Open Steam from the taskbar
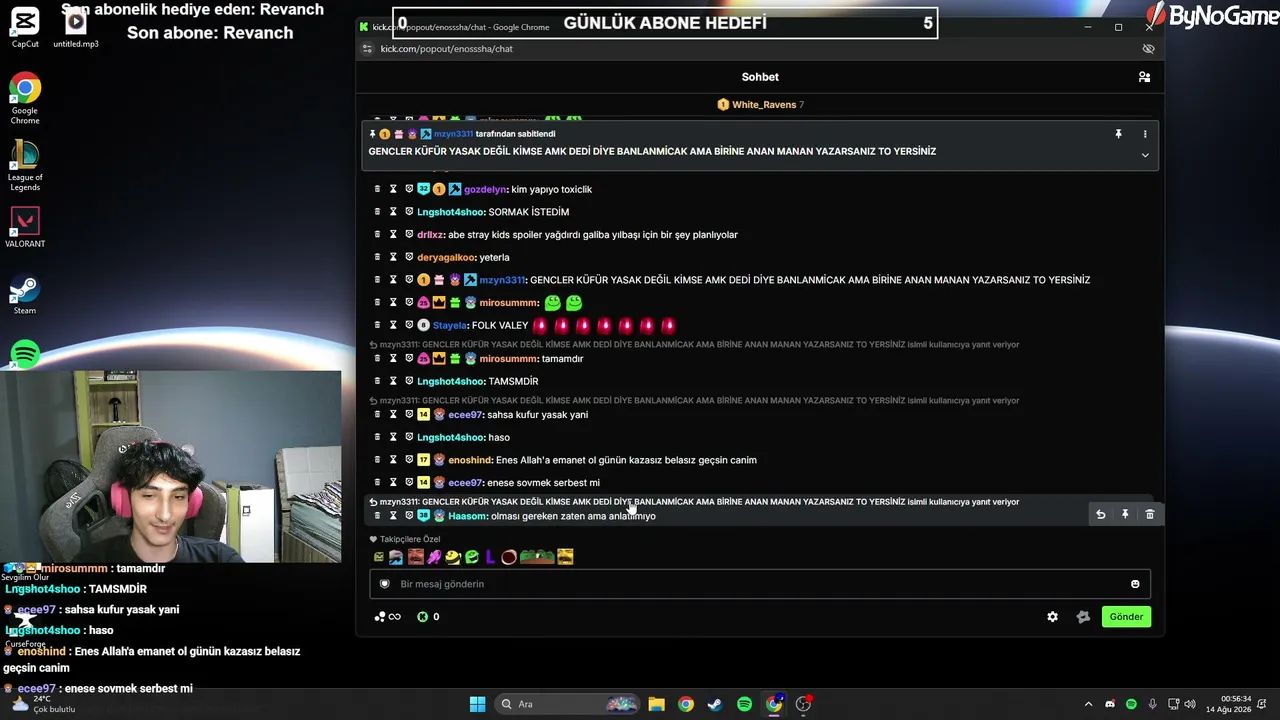 click(x=715, y=704)
